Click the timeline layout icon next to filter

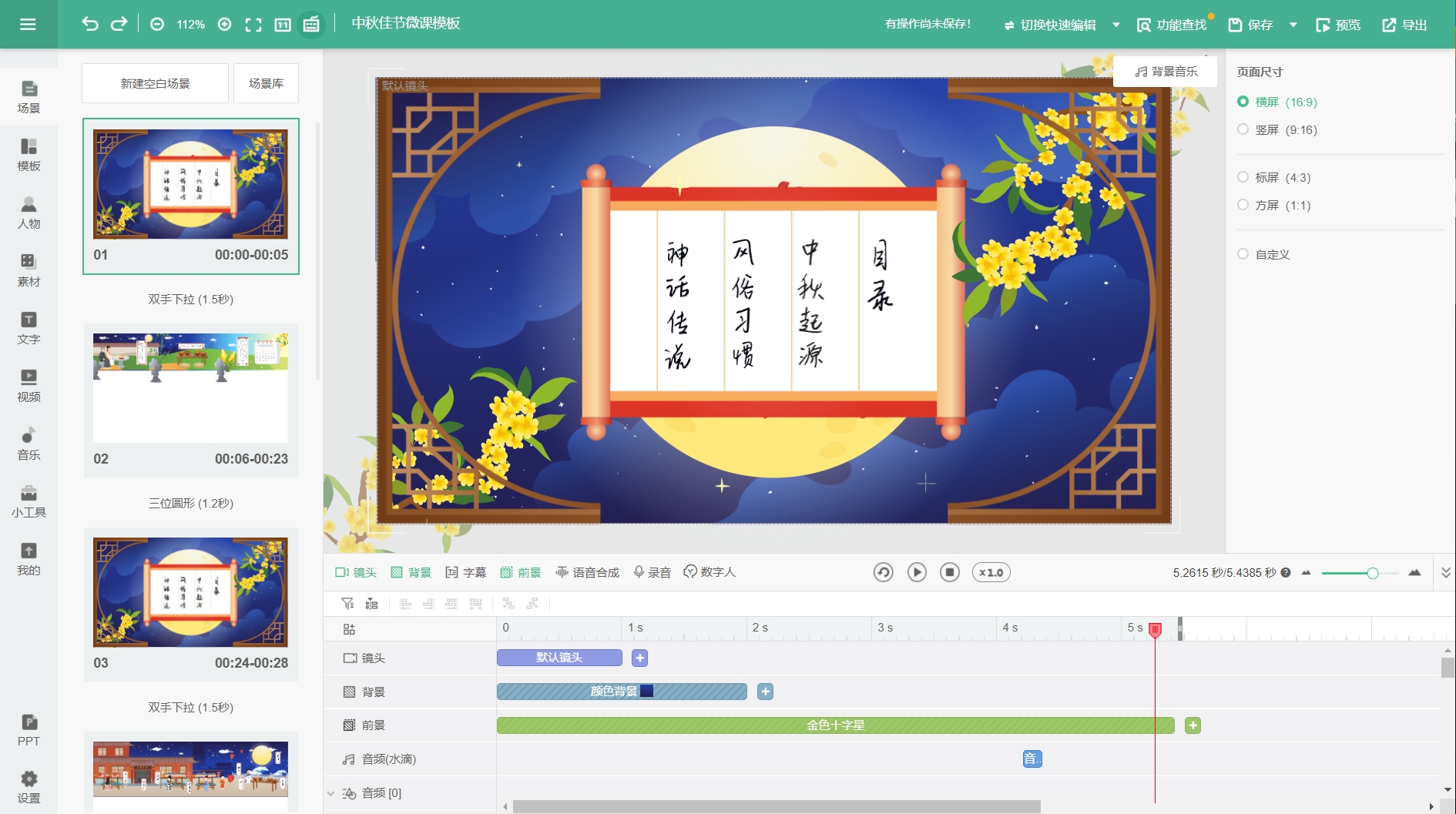371,604
